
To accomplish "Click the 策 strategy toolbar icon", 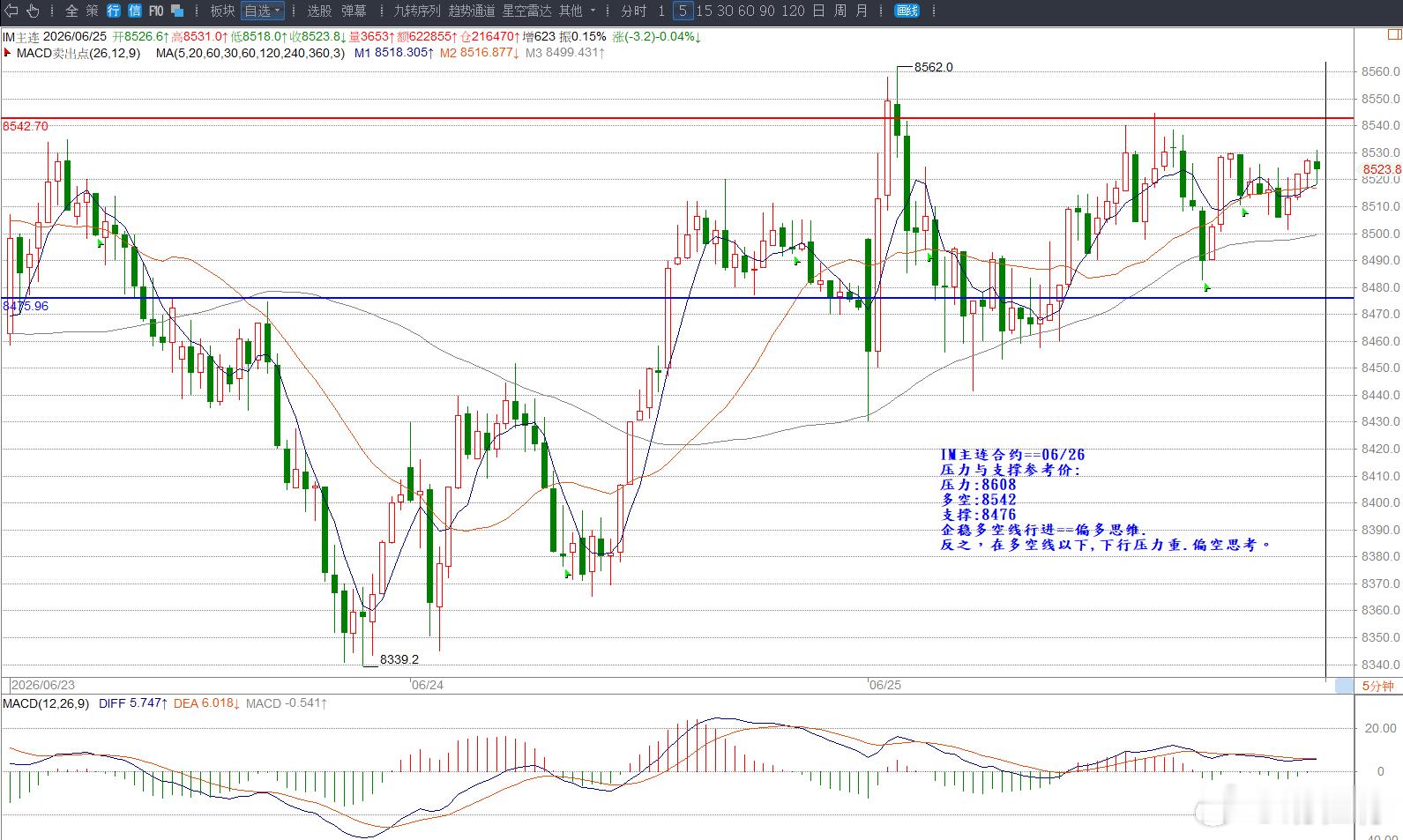I will click(93, 11).
